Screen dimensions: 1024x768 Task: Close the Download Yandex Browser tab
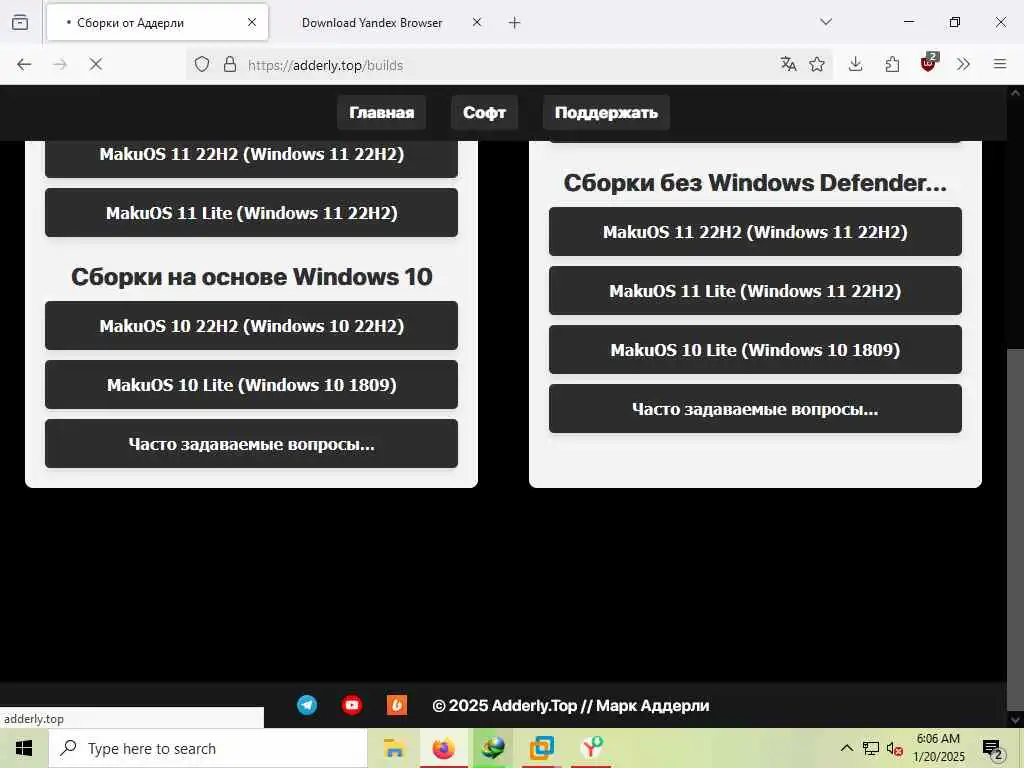point(477,22)
